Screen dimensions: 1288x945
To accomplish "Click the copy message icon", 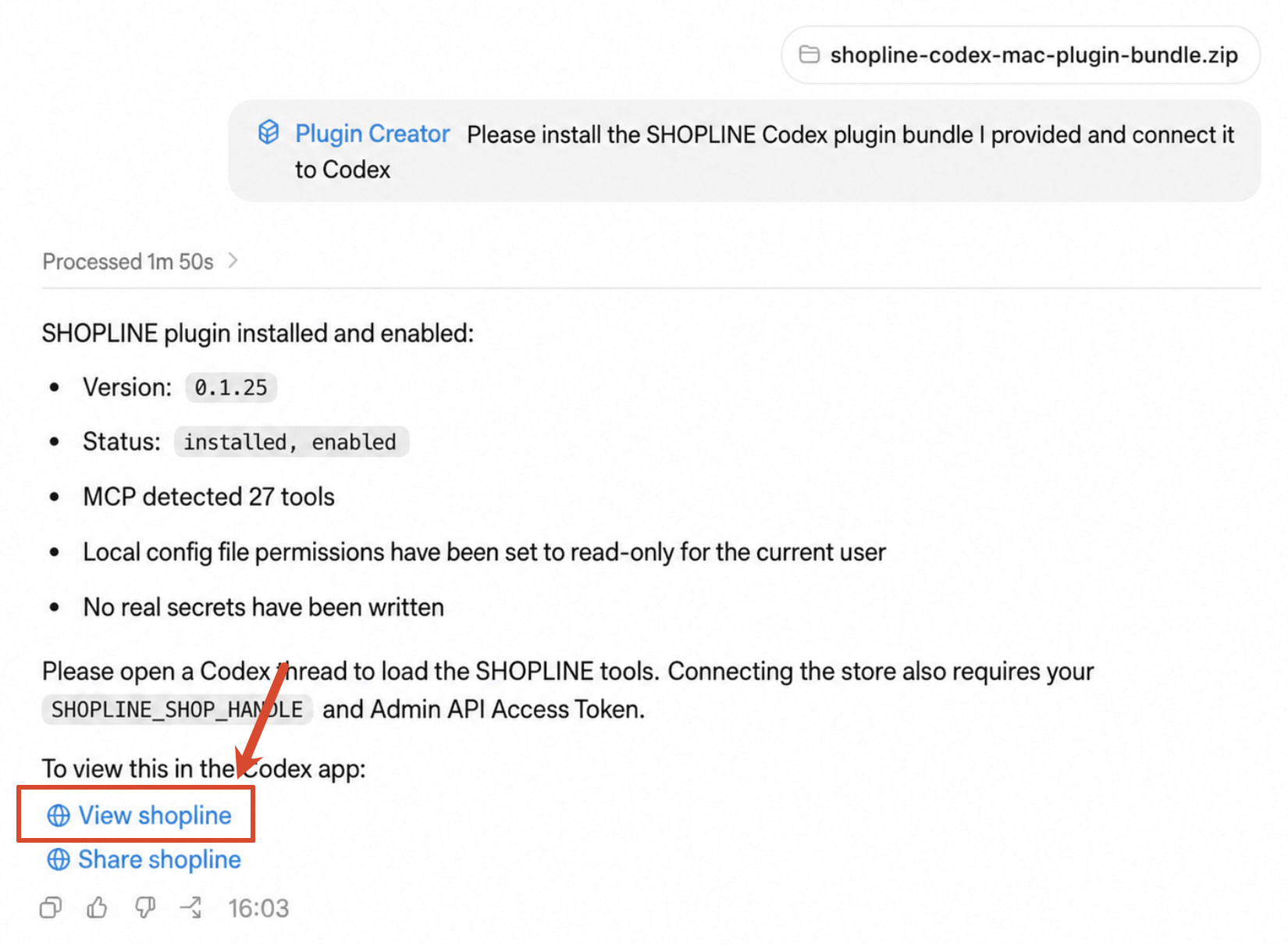I will tap(51, 908).
